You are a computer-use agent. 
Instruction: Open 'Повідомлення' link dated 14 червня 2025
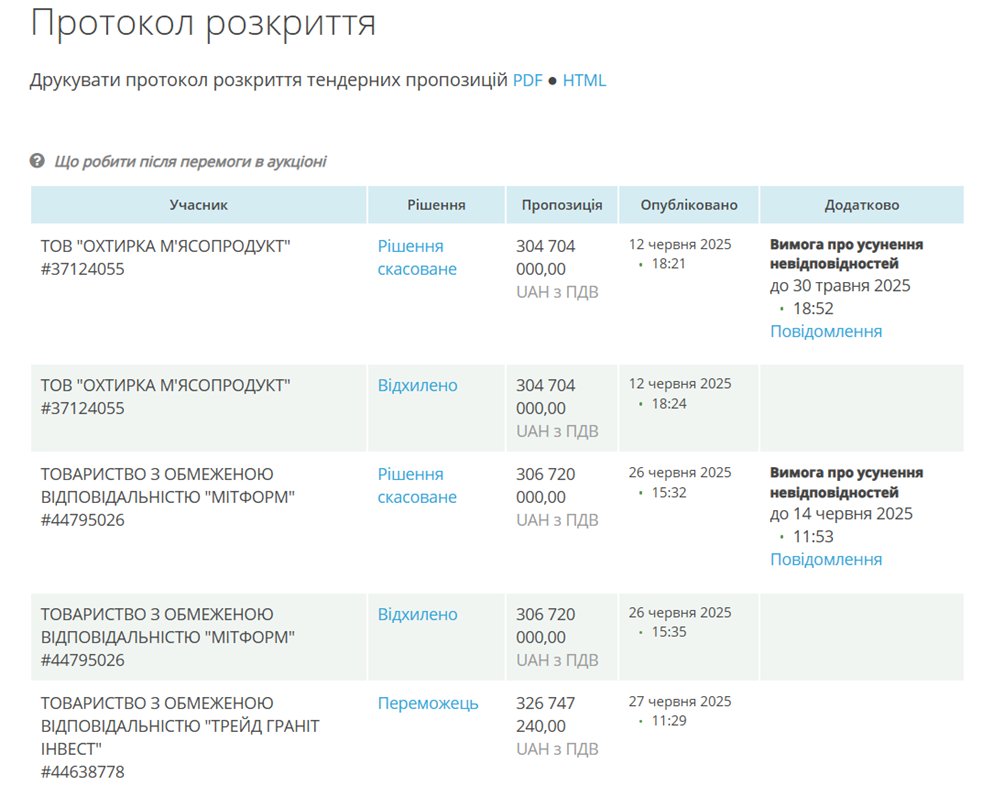click(x=826, y=559)
